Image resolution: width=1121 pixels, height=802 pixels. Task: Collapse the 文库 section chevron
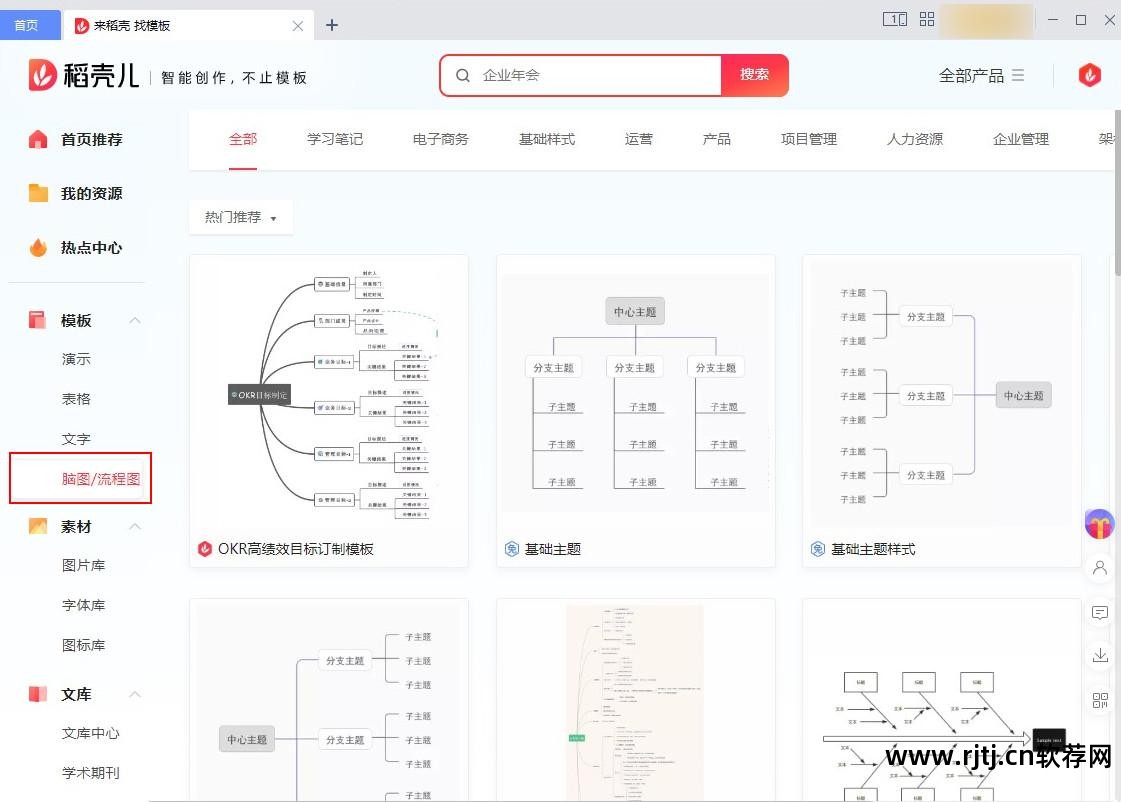point(135,694)
